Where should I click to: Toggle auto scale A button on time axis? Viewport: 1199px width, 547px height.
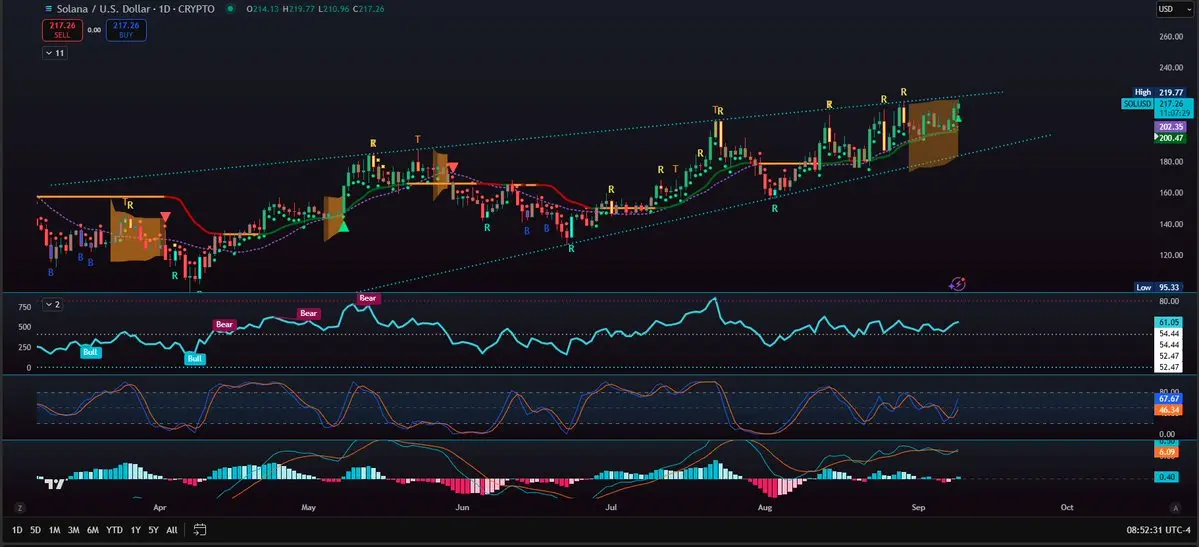(x=1175, y=507)
